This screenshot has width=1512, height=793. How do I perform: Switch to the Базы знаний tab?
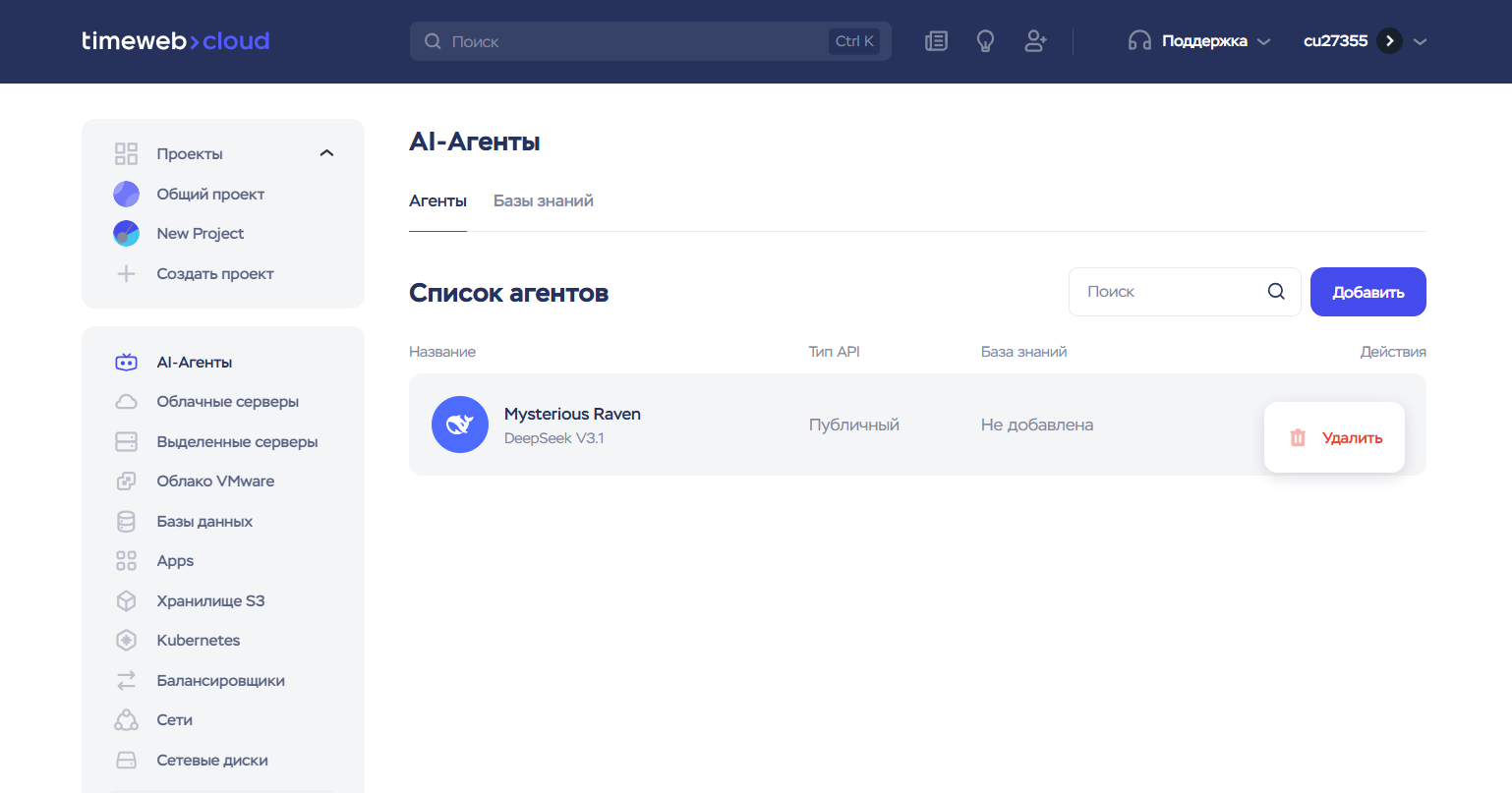point(543,201)
